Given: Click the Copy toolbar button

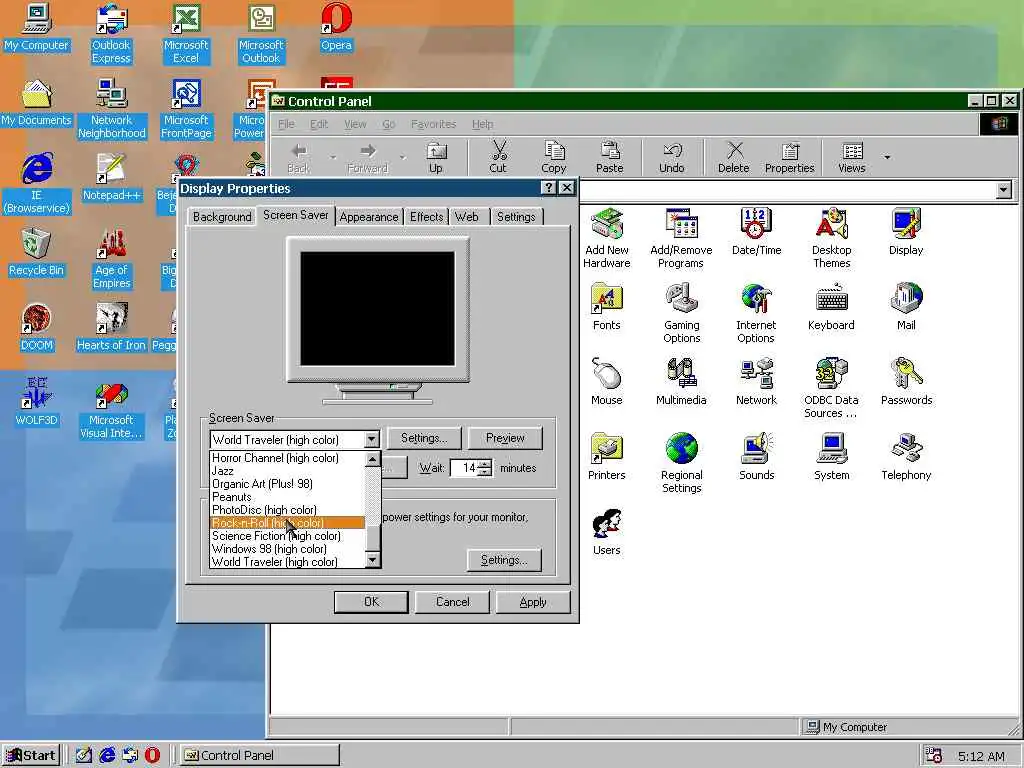Looking at the screenshot, I should (554, 158).
